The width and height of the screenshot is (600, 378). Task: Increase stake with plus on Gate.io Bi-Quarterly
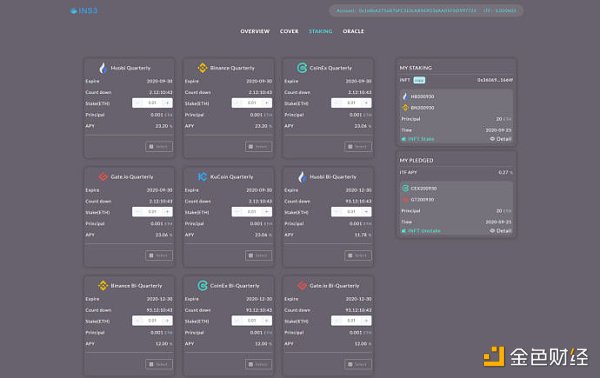(366, 321)
